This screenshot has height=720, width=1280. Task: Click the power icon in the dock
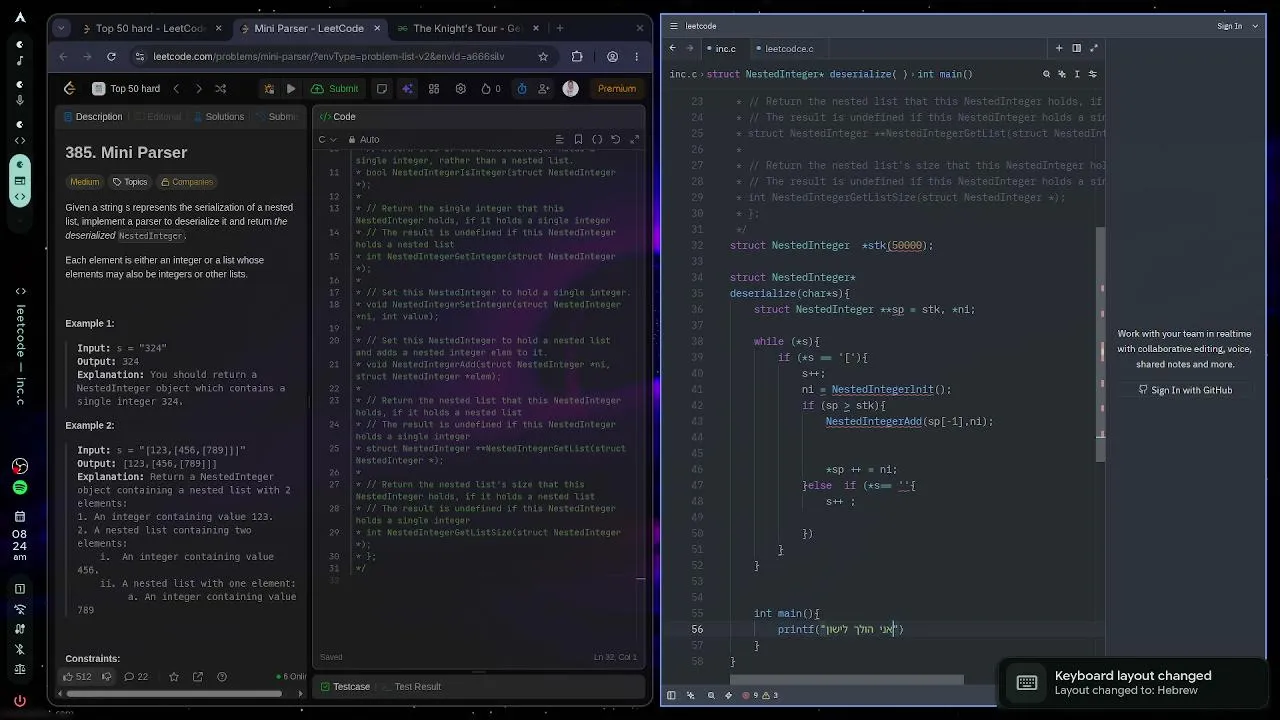(x=20, y=700)
